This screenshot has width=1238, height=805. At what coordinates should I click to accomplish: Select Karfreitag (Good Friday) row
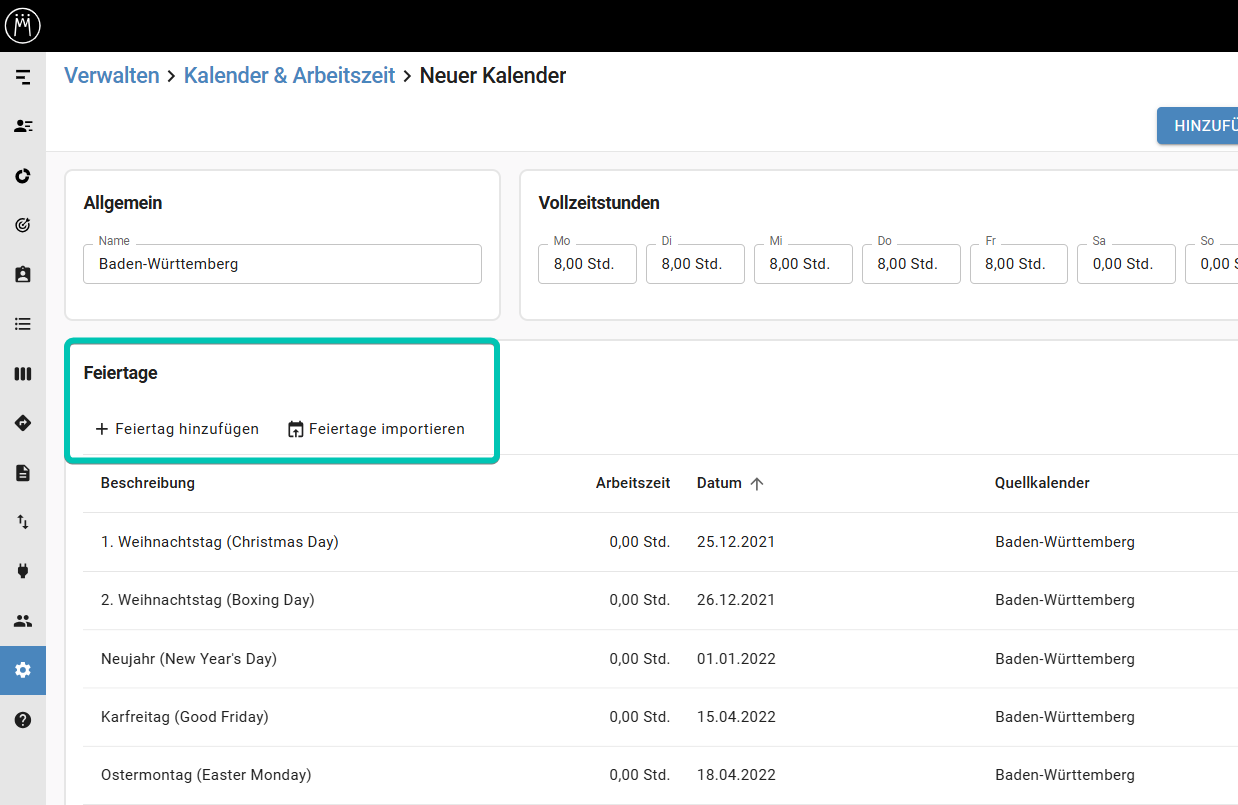(x=660, y=717)
